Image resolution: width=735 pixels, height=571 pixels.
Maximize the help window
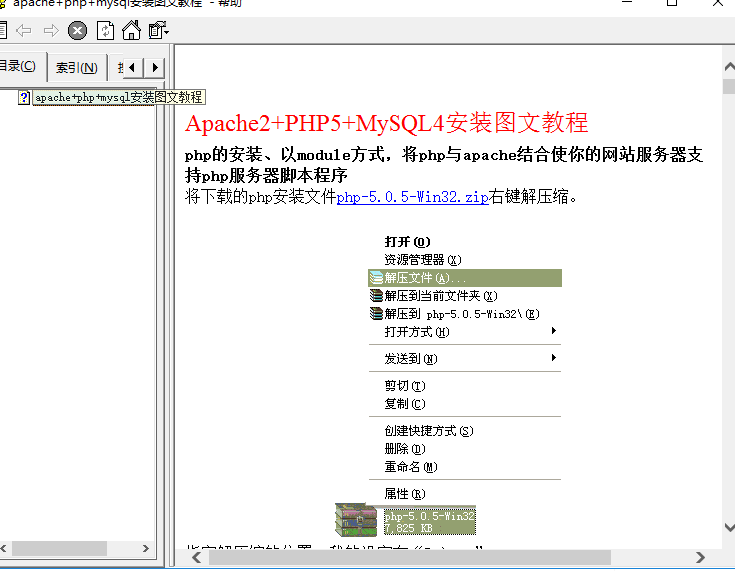[x=672, y=4]
